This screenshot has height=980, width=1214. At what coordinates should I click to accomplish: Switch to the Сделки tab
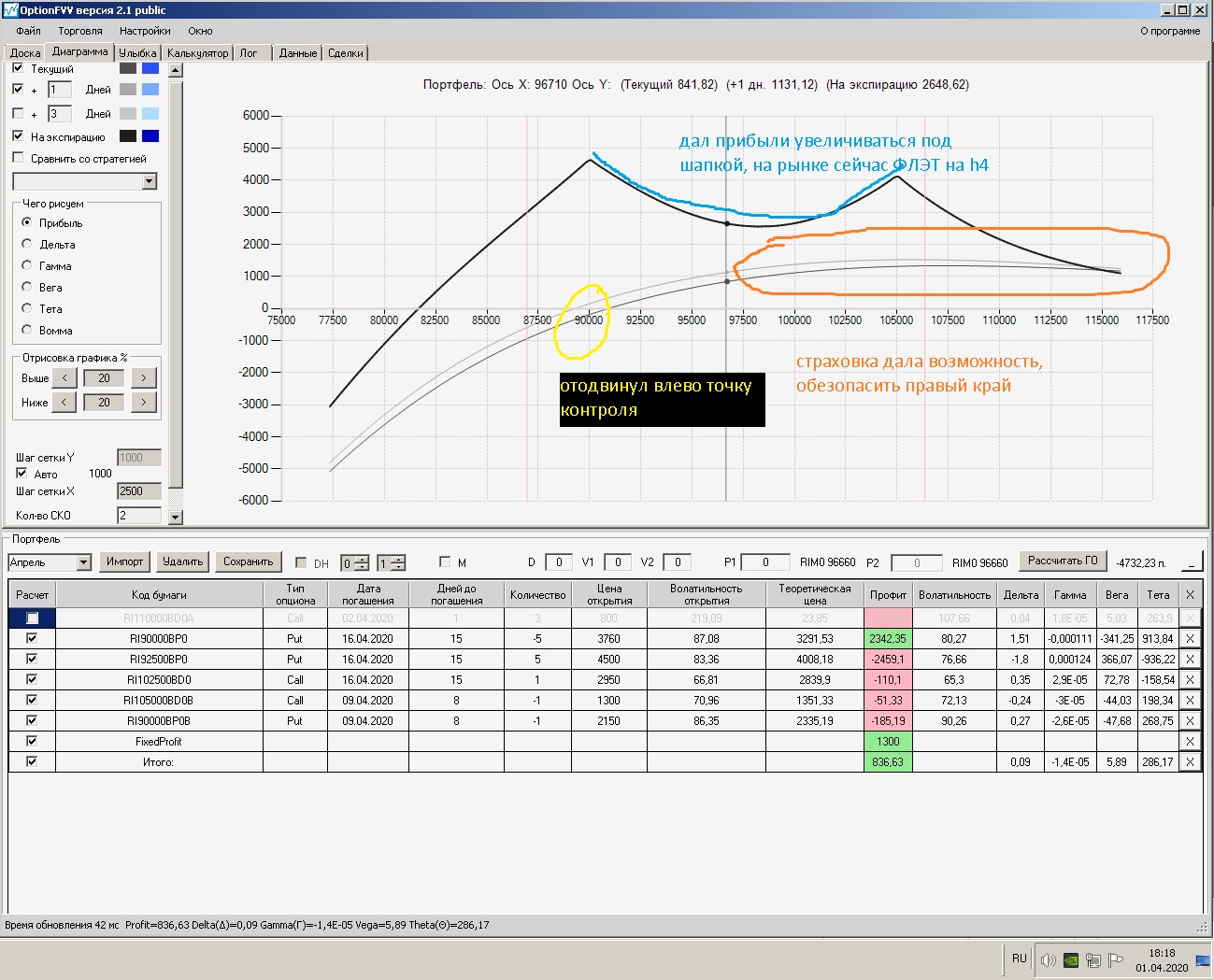346,53
